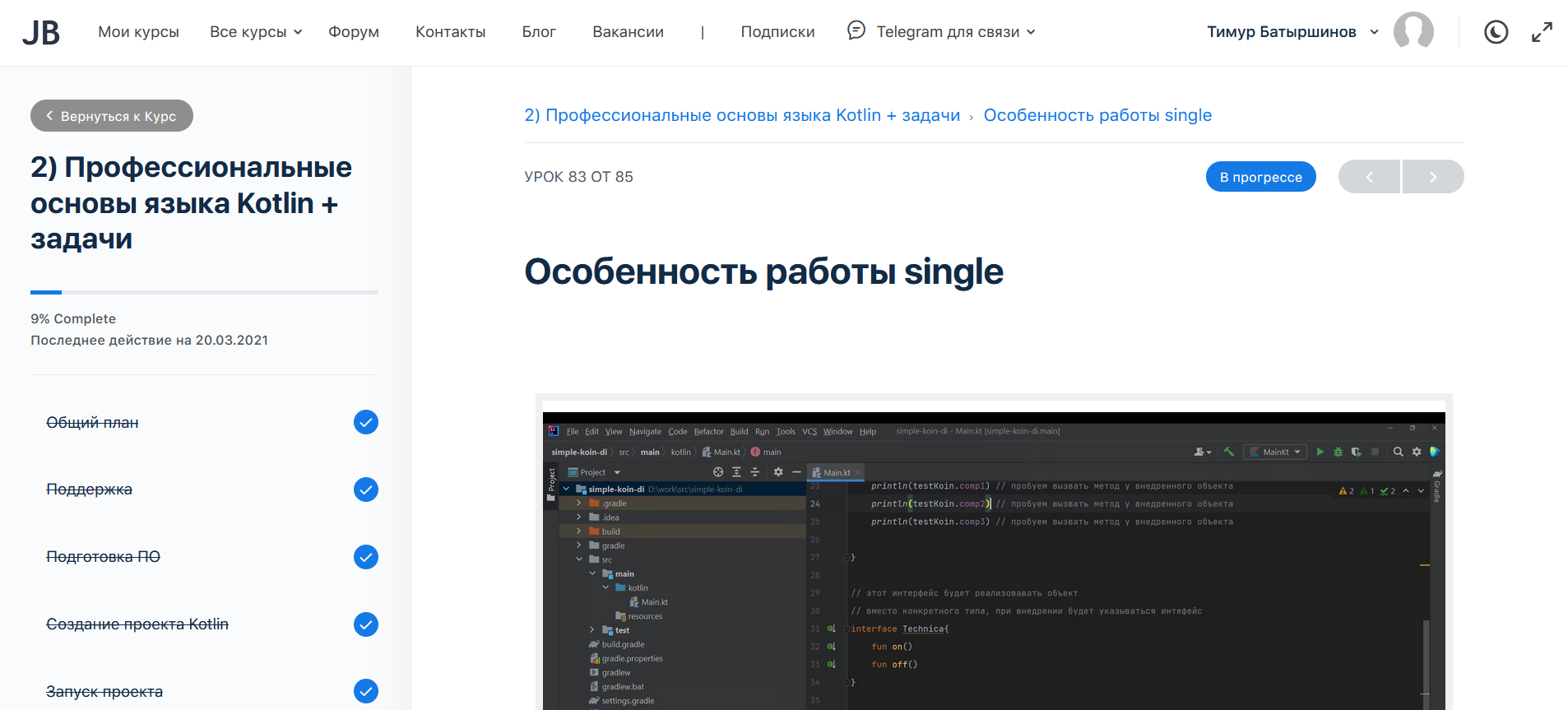Open the user avatar profile picture

[1413, 32]
